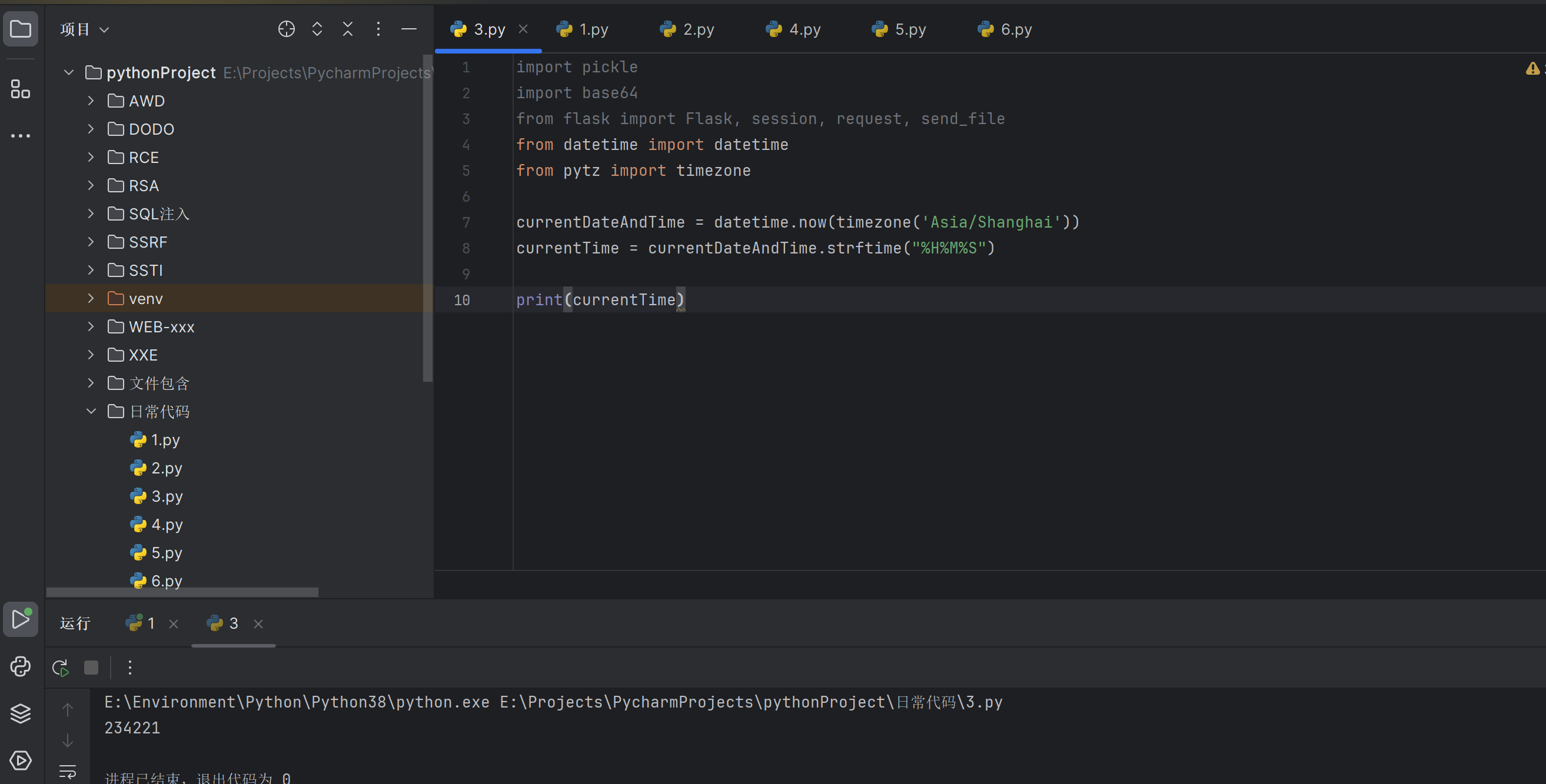Select 4.py in the project tree
The width and height of the screenshot is (1546, 784).
click(x=156, y=524)
